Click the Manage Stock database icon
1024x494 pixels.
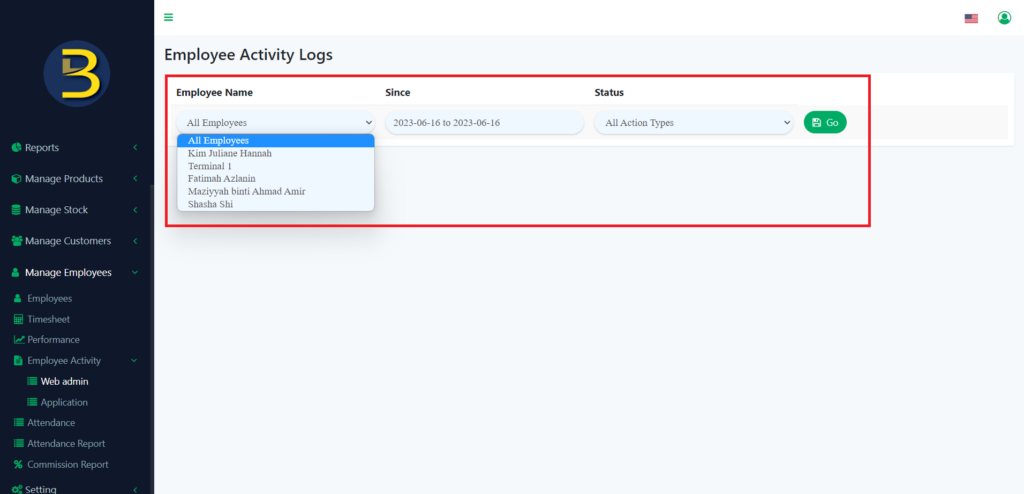[x=17, y=210]
